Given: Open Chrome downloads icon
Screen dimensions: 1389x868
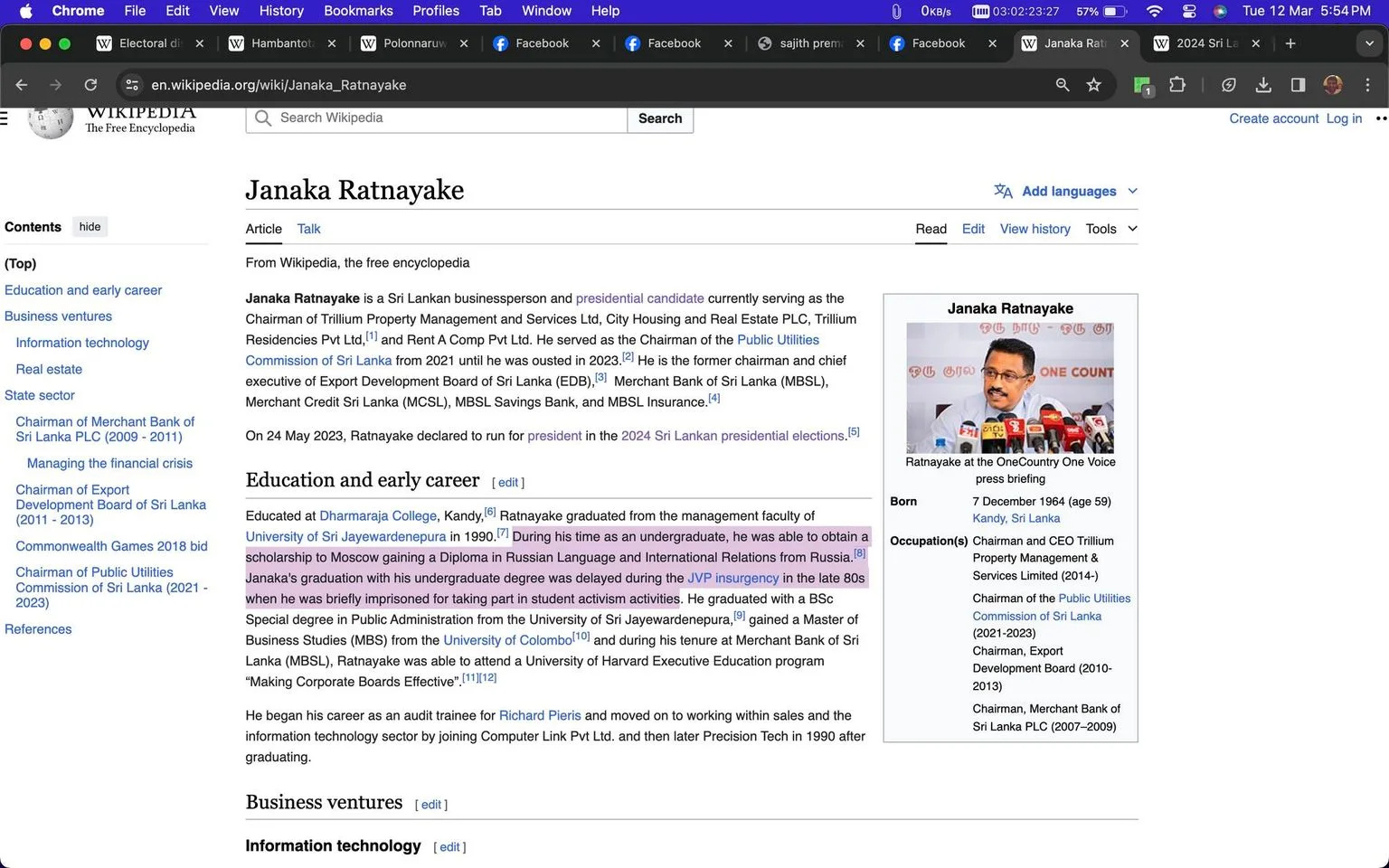Looking at the screenshot, I should [1263, 85].
